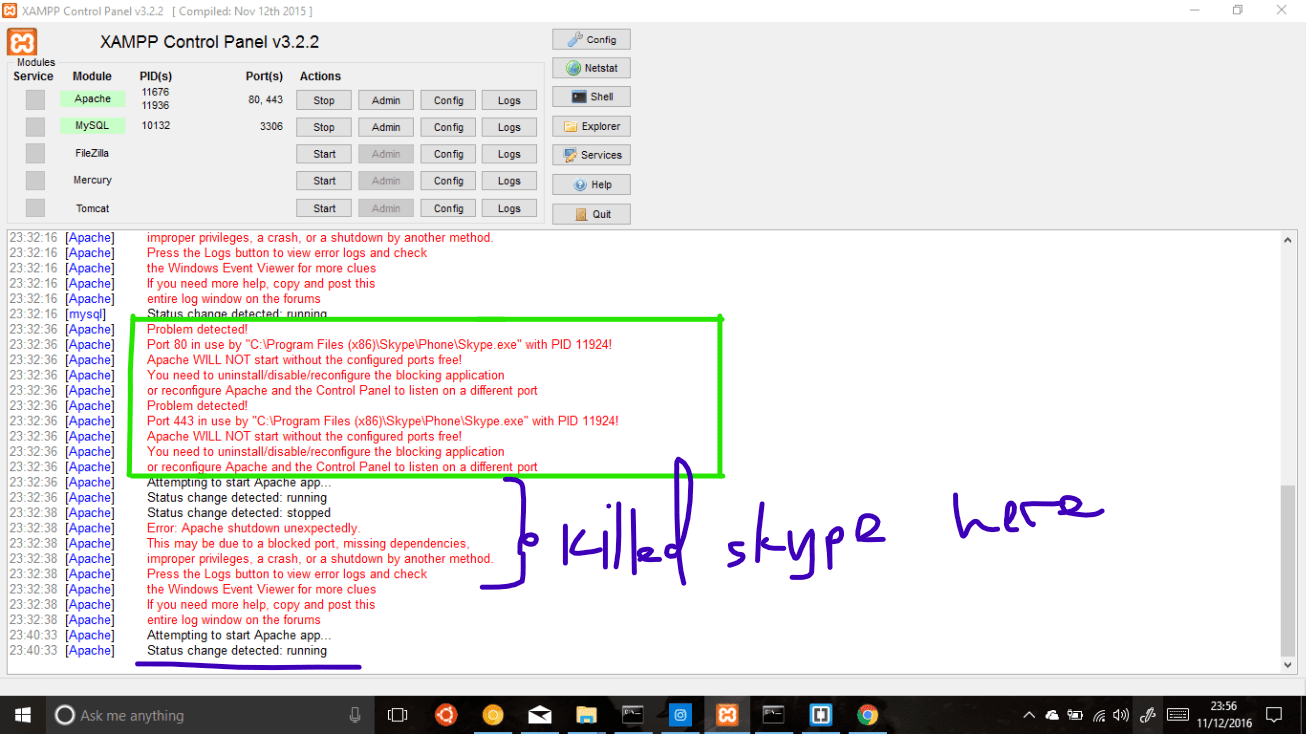Image resolution: width=1306 pixels, height=734 pixels.
Task: Click the log line "Port 80 in use by" Skype
Action: click(379, 344)
